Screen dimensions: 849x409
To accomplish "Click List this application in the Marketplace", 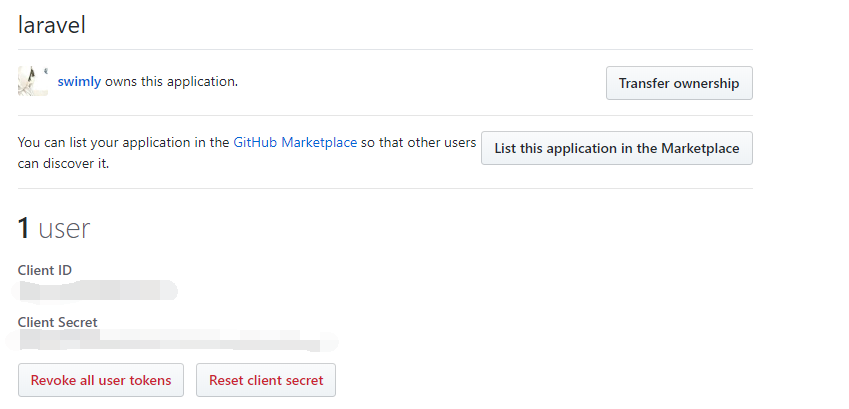I will click(x=616, y=148).
